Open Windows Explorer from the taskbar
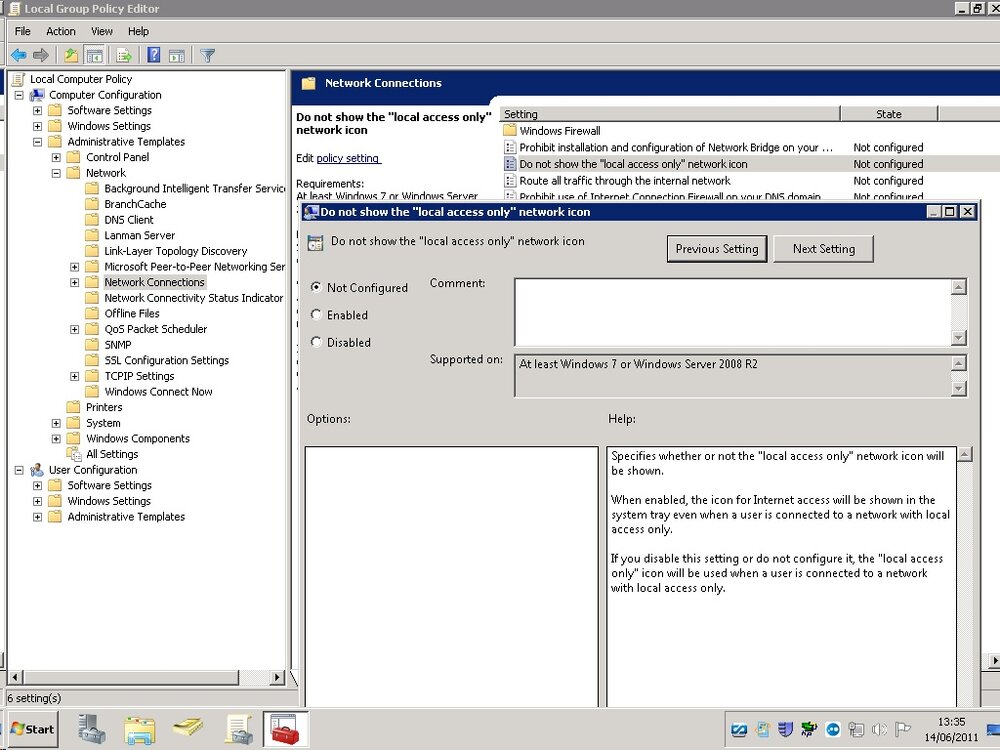Image resolution: width=1000 pixels, height=750 pixels. [x=140, y=729]
